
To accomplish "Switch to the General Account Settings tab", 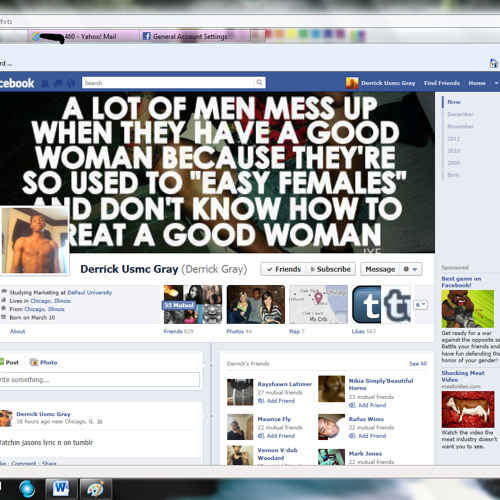I will [x=195, y=36].
